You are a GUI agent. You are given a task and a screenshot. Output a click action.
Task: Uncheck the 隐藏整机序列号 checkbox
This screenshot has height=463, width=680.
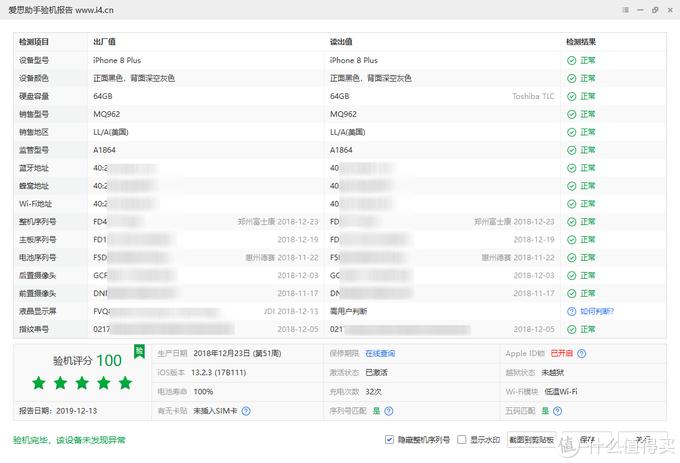tap(389, 440)
